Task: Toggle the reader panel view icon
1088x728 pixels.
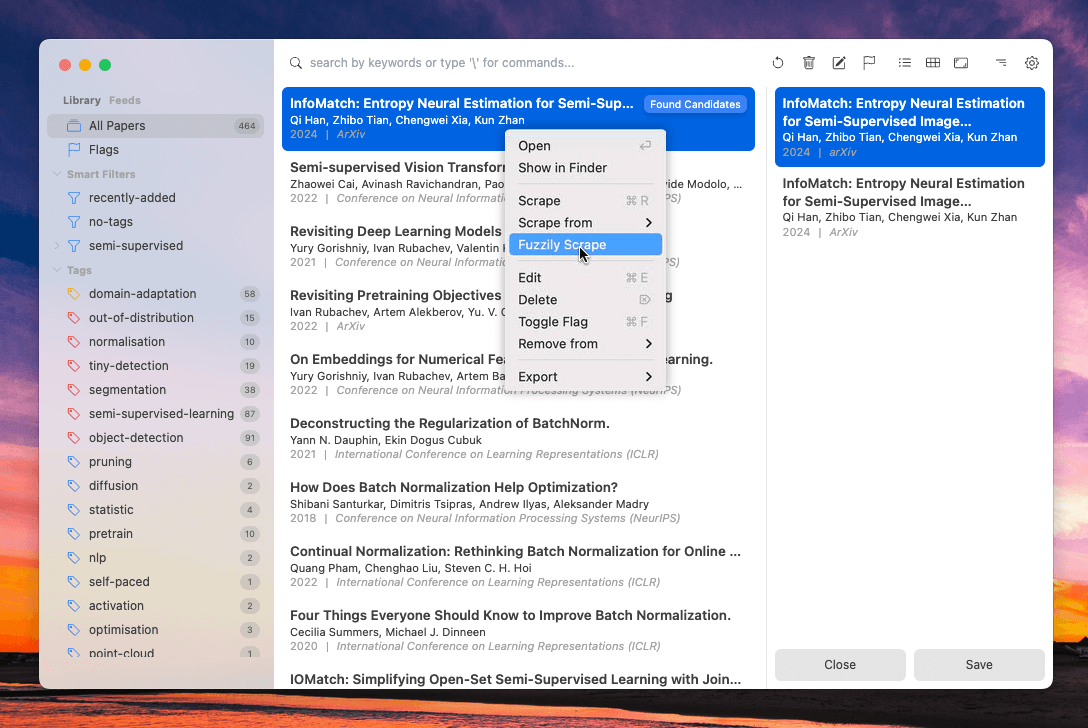Action: pyautogui.click(x=961, y=63)
